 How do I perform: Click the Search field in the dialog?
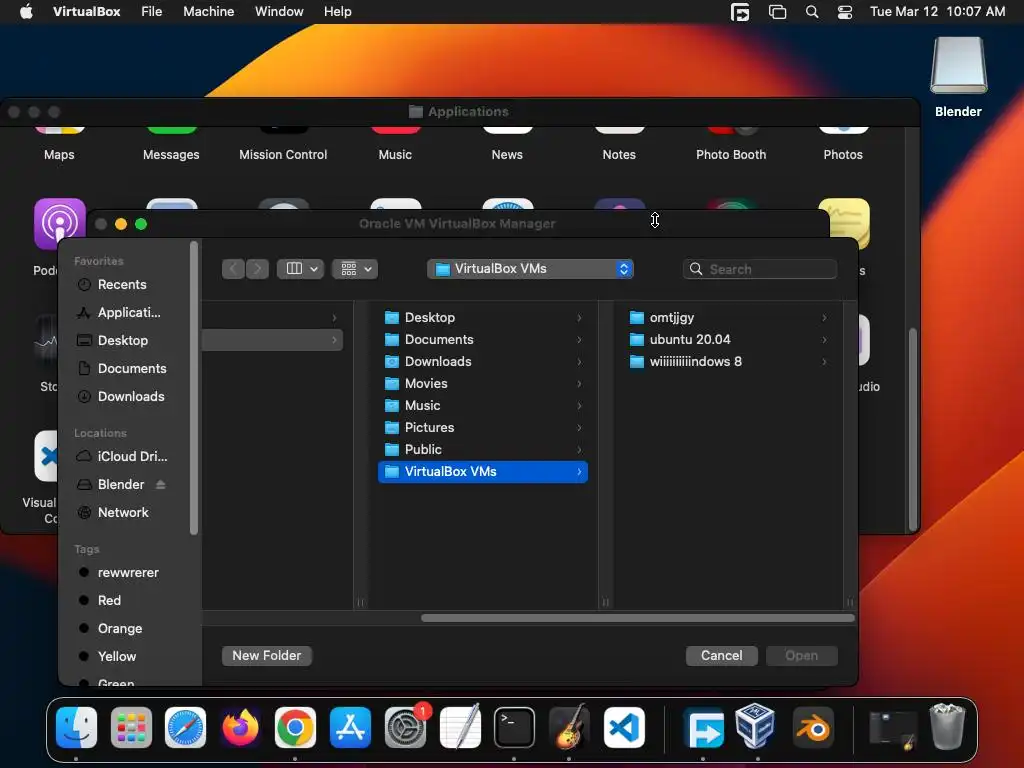(760, 269)
